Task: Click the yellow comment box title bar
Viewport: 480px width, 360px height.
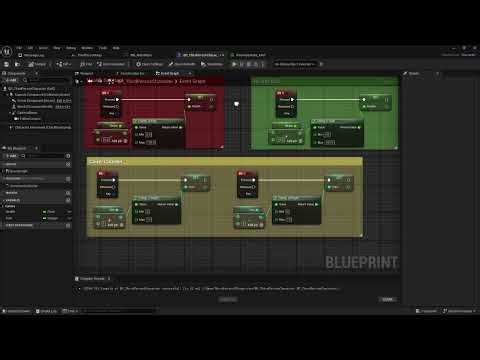Action: click(x=225, y=162)
